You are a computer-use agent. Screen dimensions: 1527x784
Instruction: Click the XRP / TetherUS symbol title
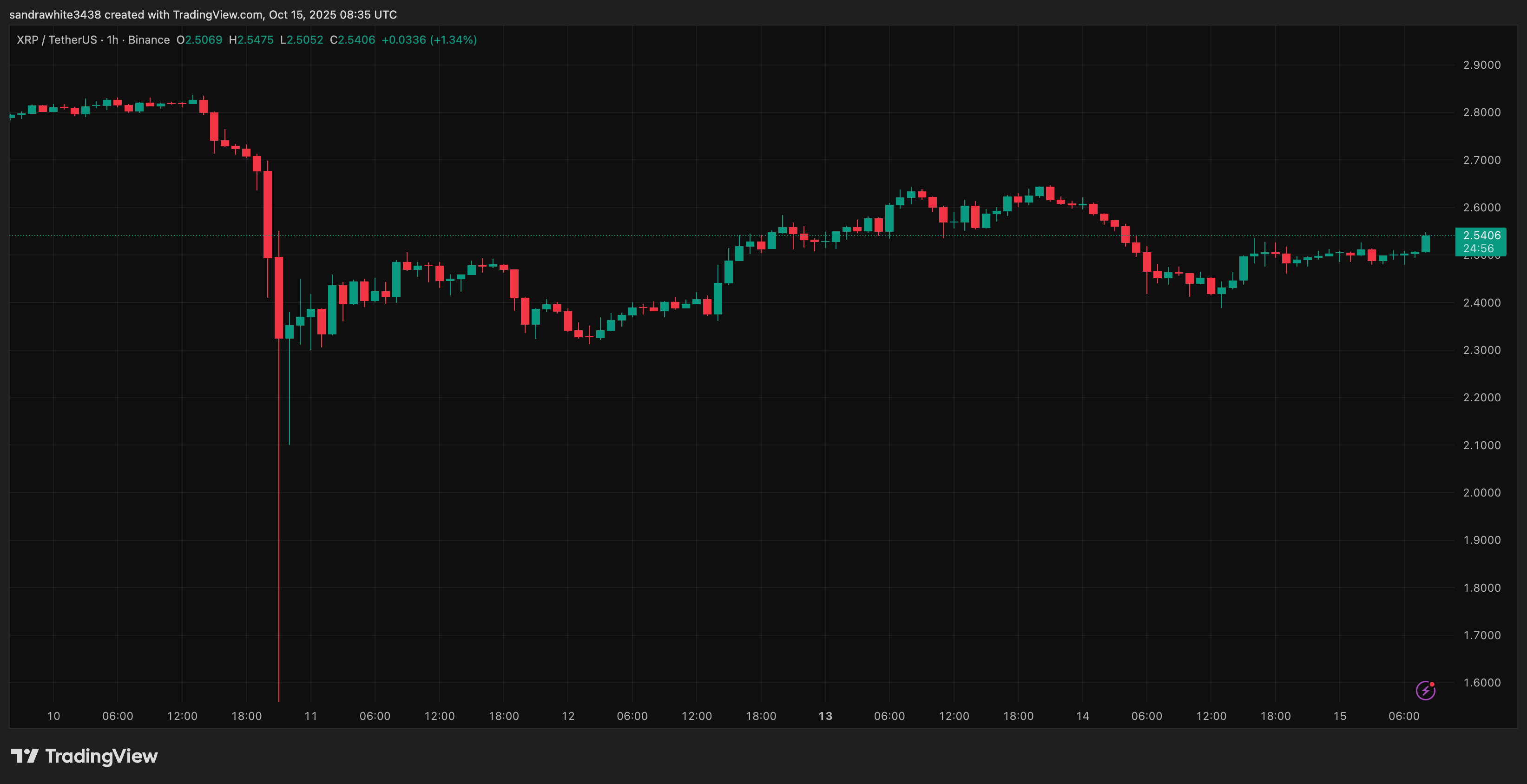tap(57, 39)
